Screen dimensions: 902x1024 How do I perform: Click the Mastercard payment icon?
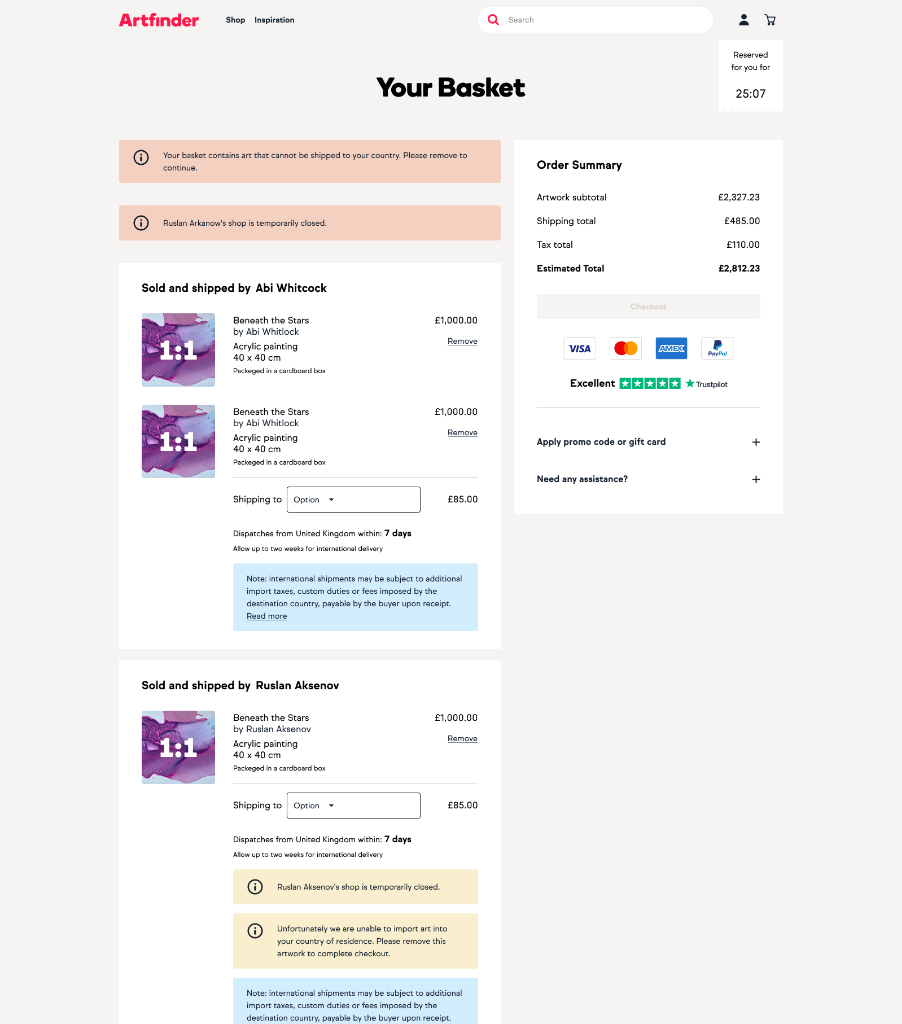pos(626,349)
